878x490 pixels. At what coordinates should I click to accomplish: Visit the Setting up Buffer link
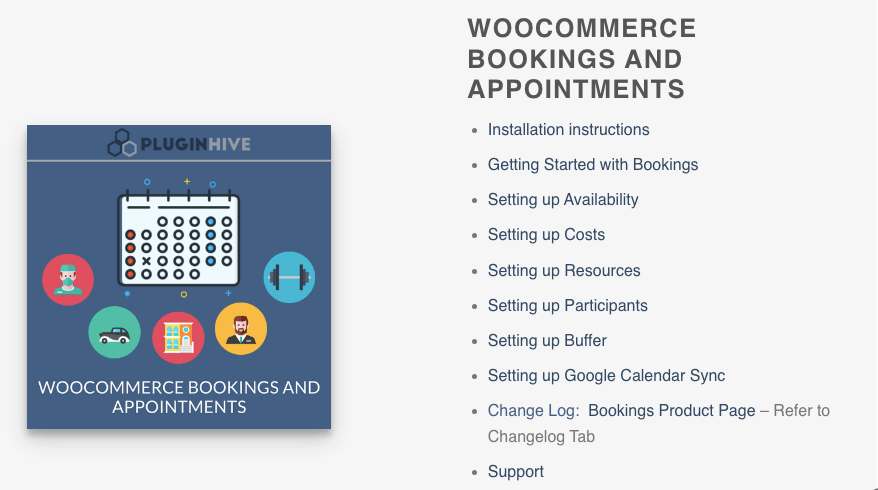click(547, 341)
